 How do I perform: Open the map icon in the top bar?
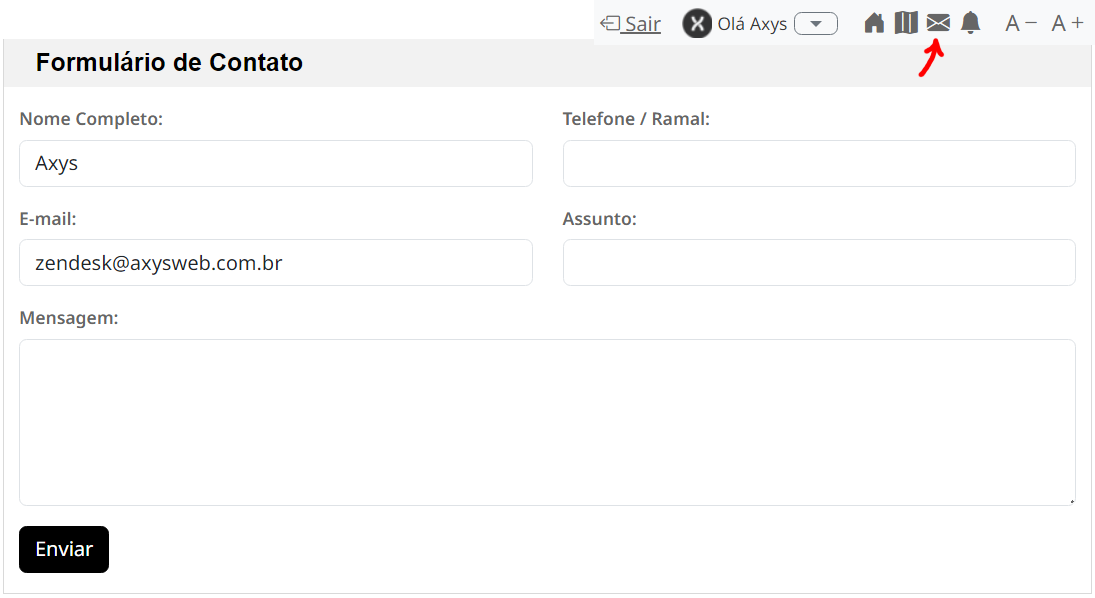click(906, 23)
